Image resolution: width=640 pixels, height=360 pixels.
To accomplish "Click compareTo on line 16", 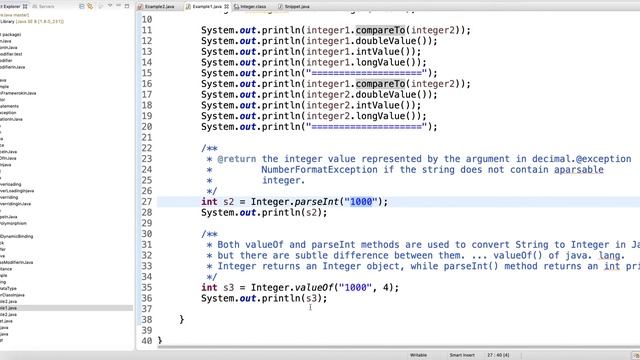I will coord(380,84).
